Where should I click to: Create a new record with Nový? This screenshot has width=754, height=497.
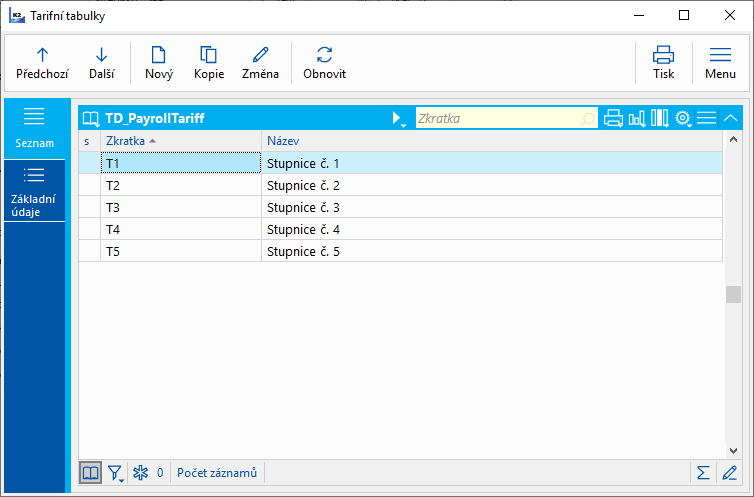[x=159, y=63]
